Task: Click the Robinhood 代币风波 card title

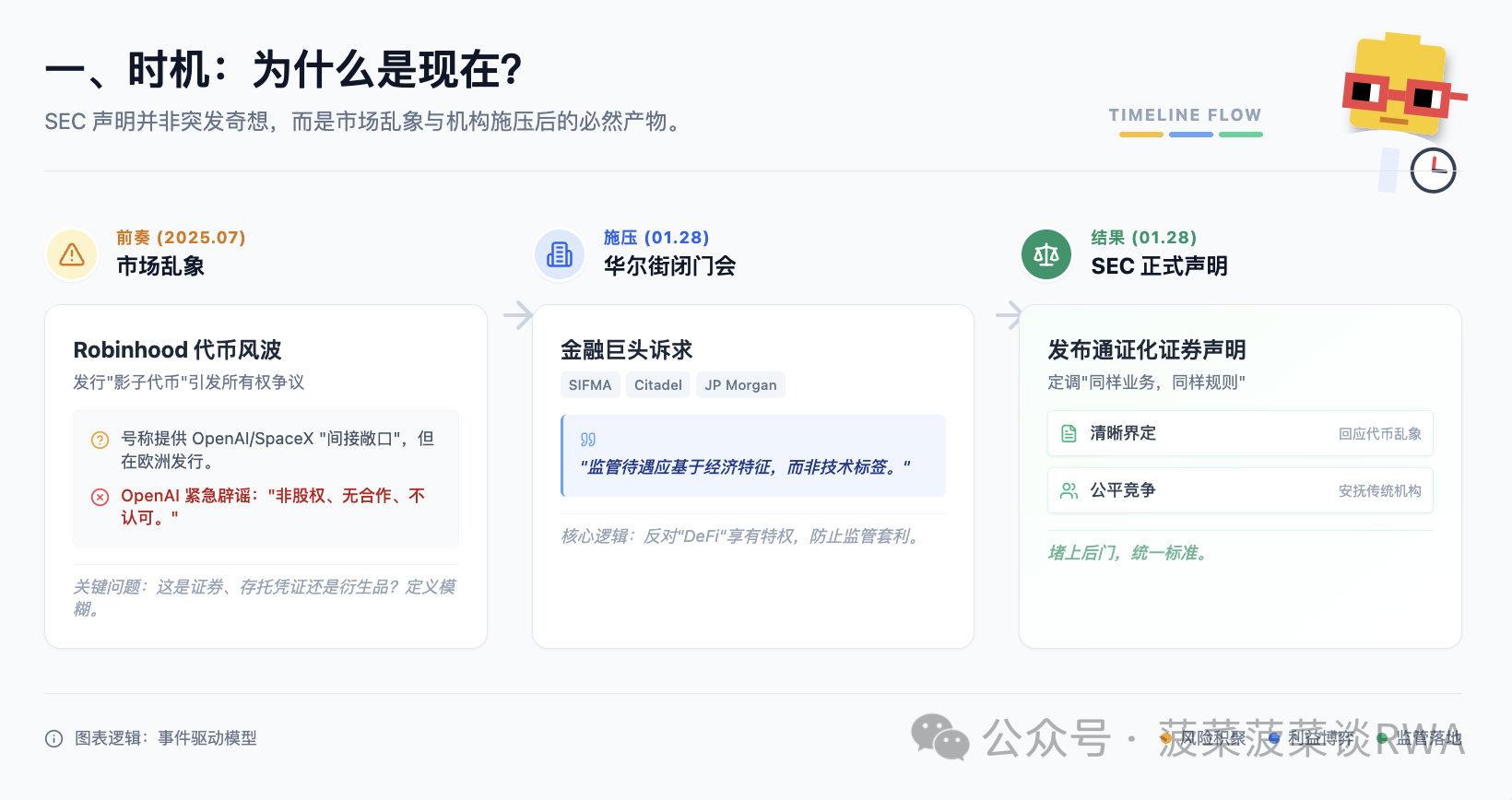Action: pyautogui.click(x=177, y=350)
